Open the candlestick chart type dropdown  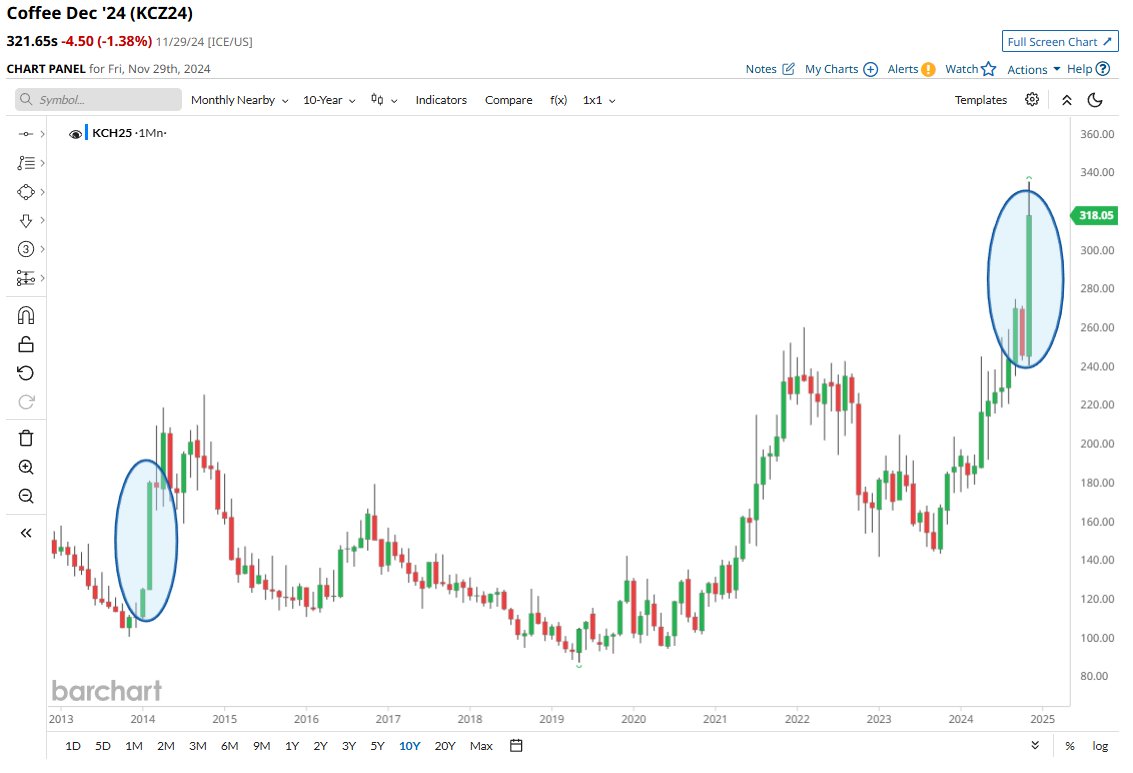[x=384, y=100]
